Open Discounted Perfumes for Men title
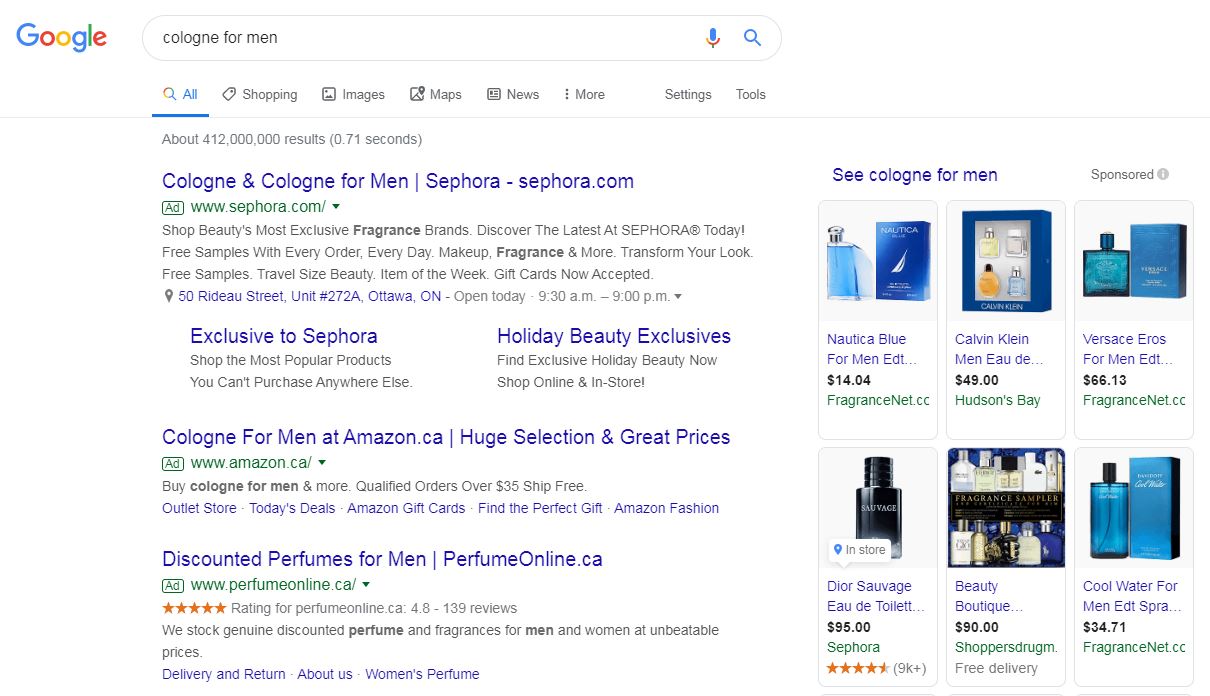 (382, 559)
